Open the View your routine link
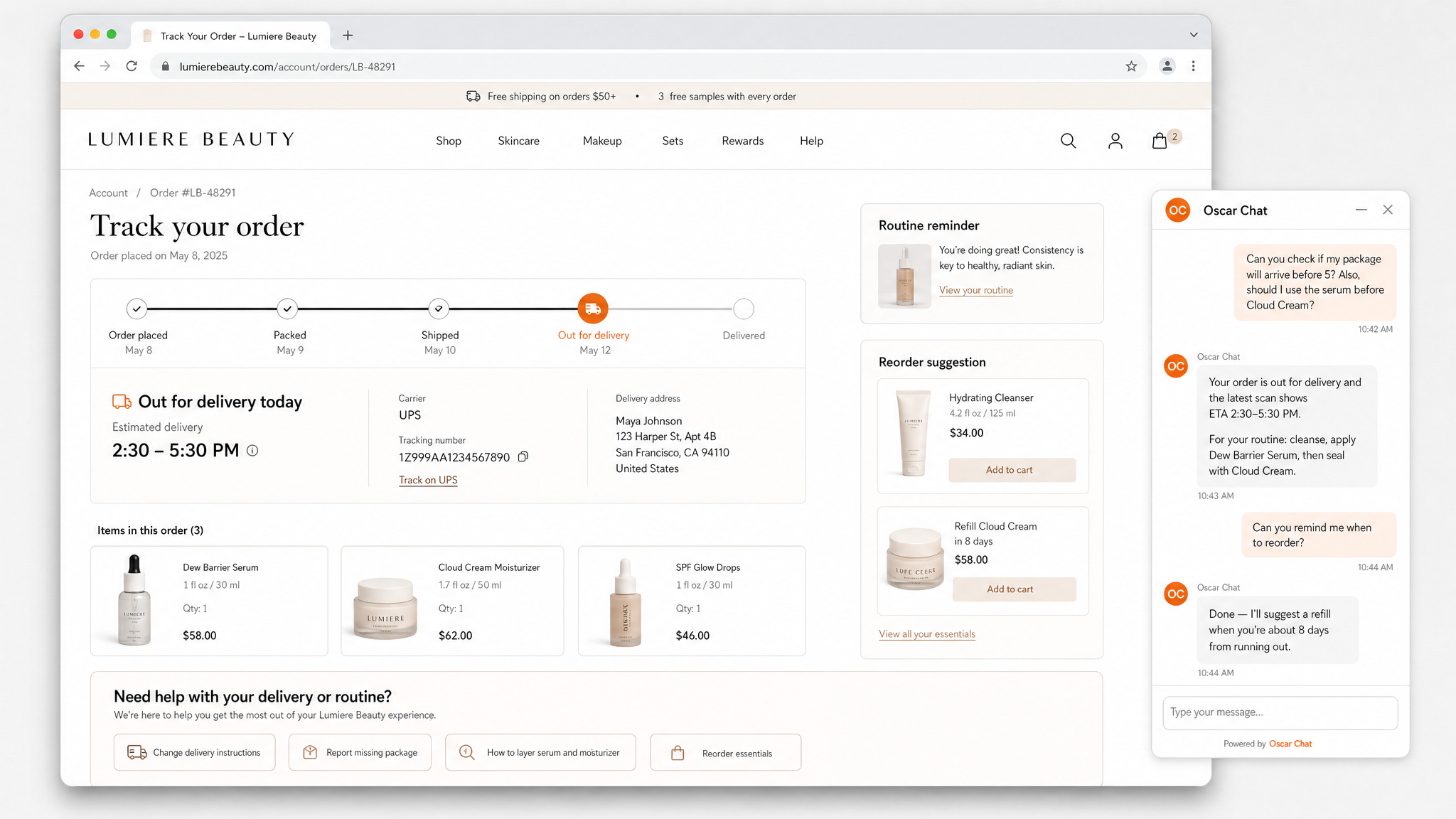Image resolution: width=1456 pixels, height=819 pixels. [x=976, y=290]
